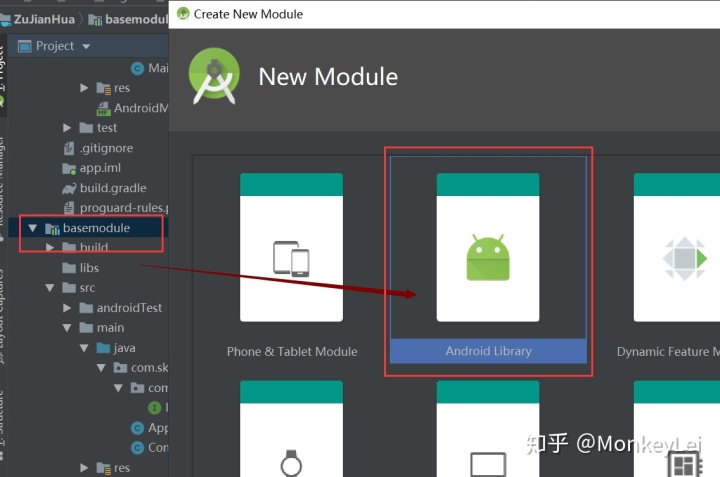Open the Mai class icon at top
The height and width of the screenshot is (477, 720).
coord(137,68)
